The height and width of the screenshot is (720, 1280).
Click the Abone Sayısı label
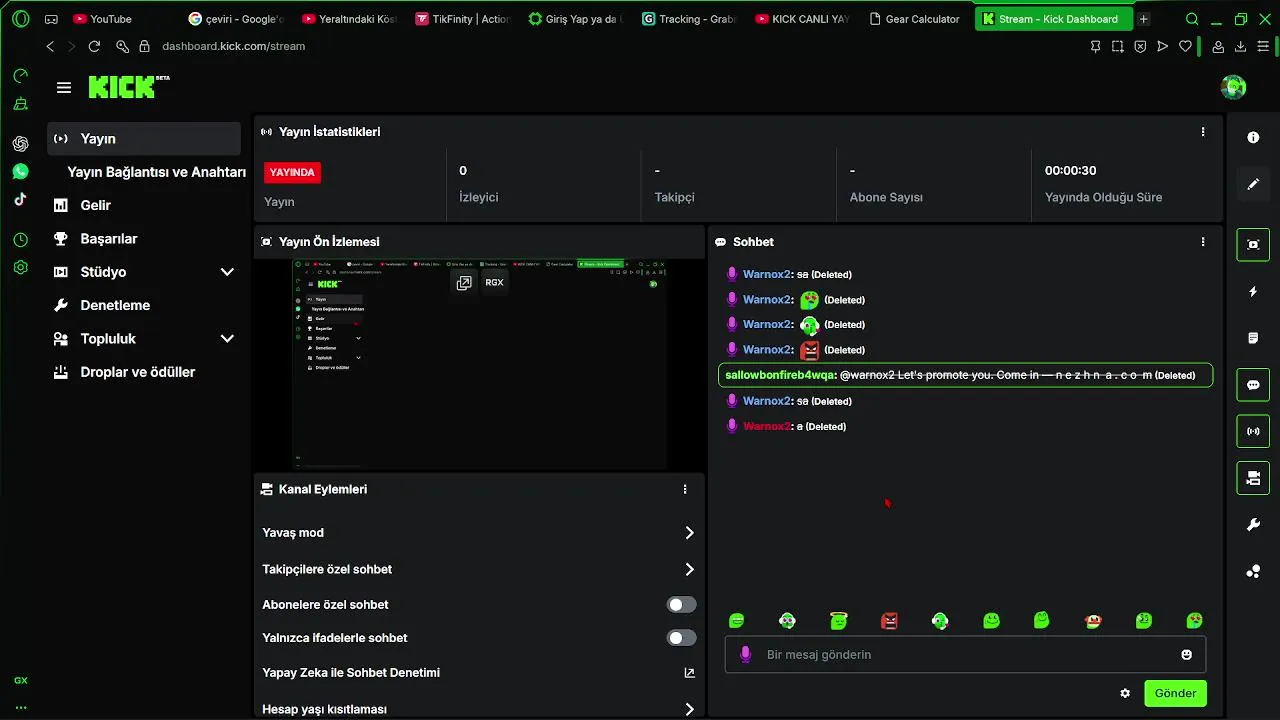pyautogui.click(x=886, y=197)
